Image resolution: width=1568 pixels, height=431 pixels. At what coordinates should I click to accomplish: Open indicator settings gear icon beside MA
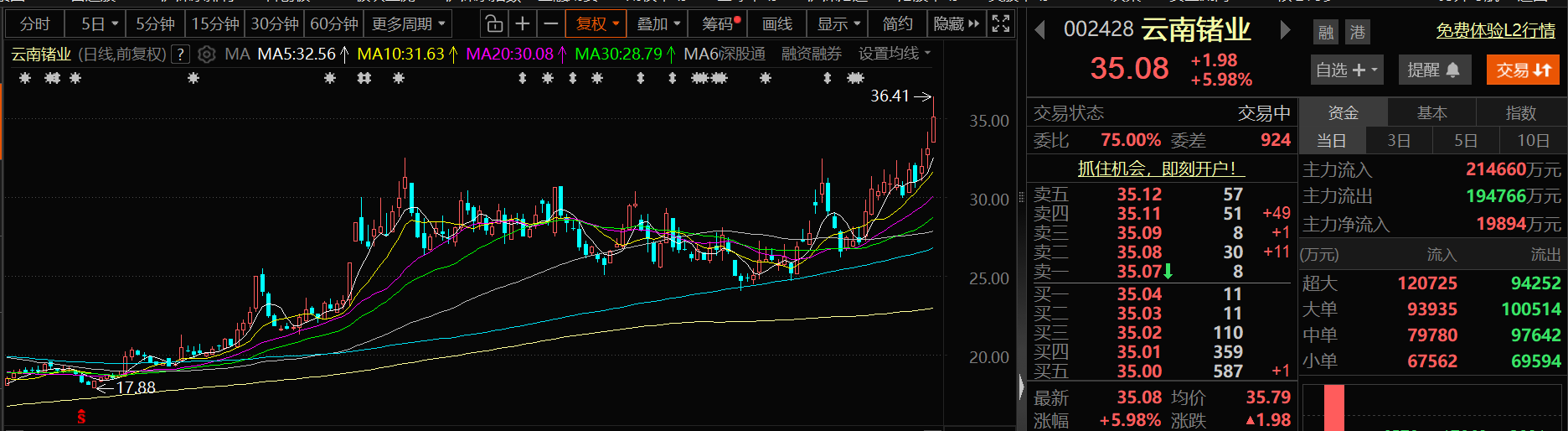207,55
